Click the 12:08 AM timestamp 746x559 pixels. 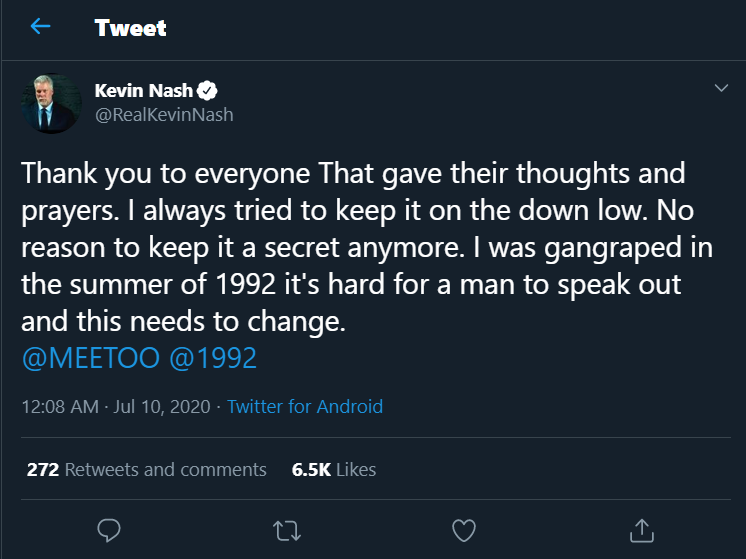click(x=60, y=407)
